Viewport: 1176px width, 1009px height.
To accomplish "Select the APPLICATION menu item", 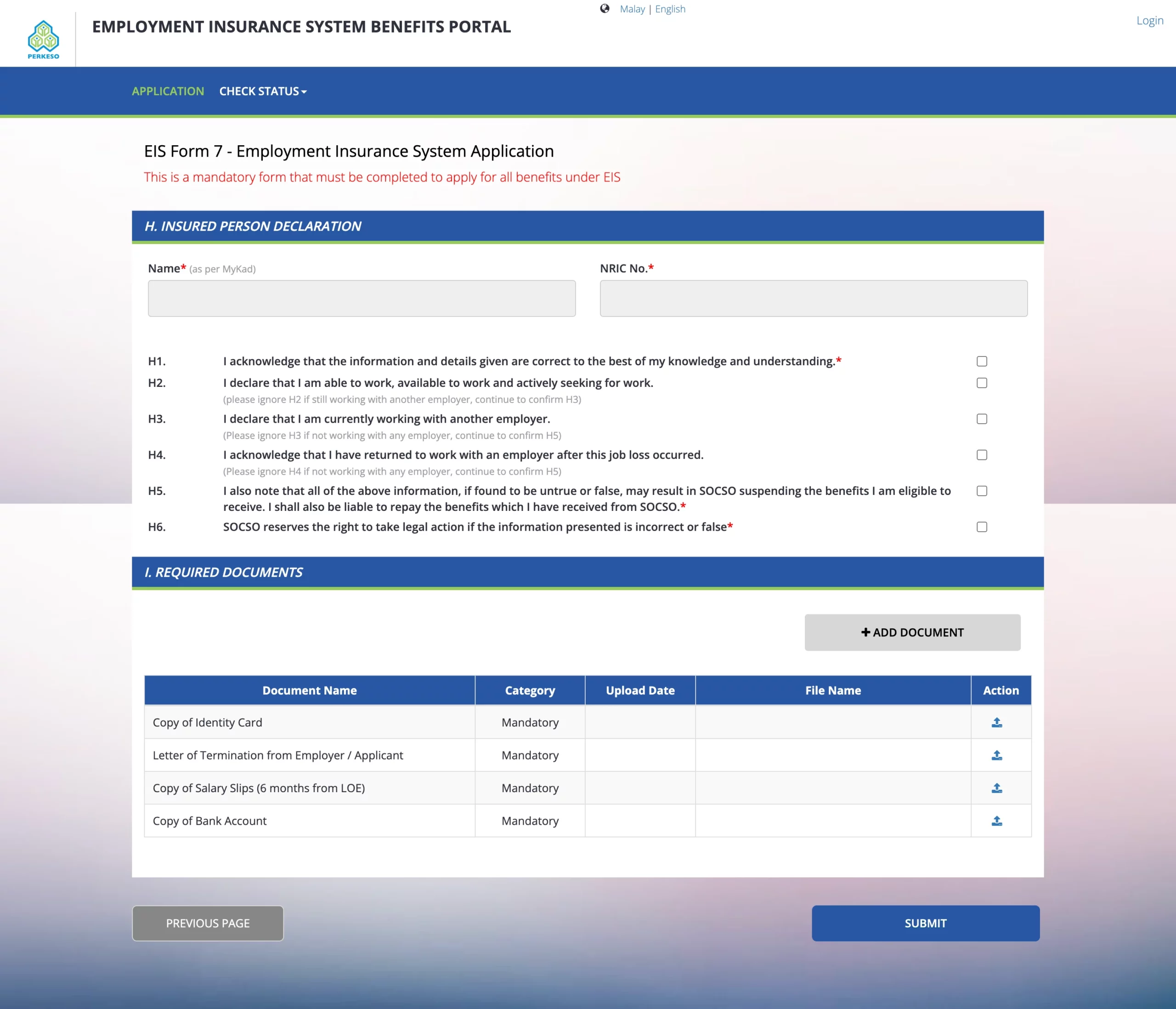I will pyautogui.click(x=167, y=91).
